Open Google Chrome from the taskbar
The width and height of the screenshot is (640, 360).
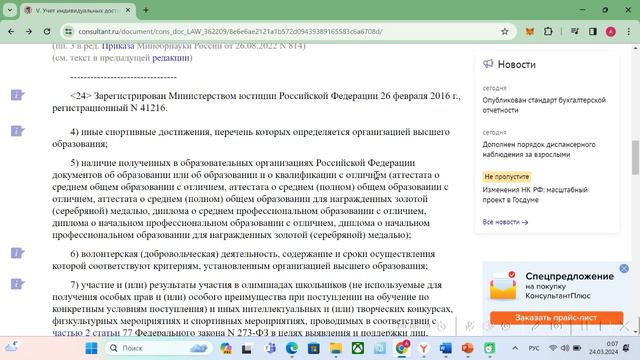click(x=402, y=348)
